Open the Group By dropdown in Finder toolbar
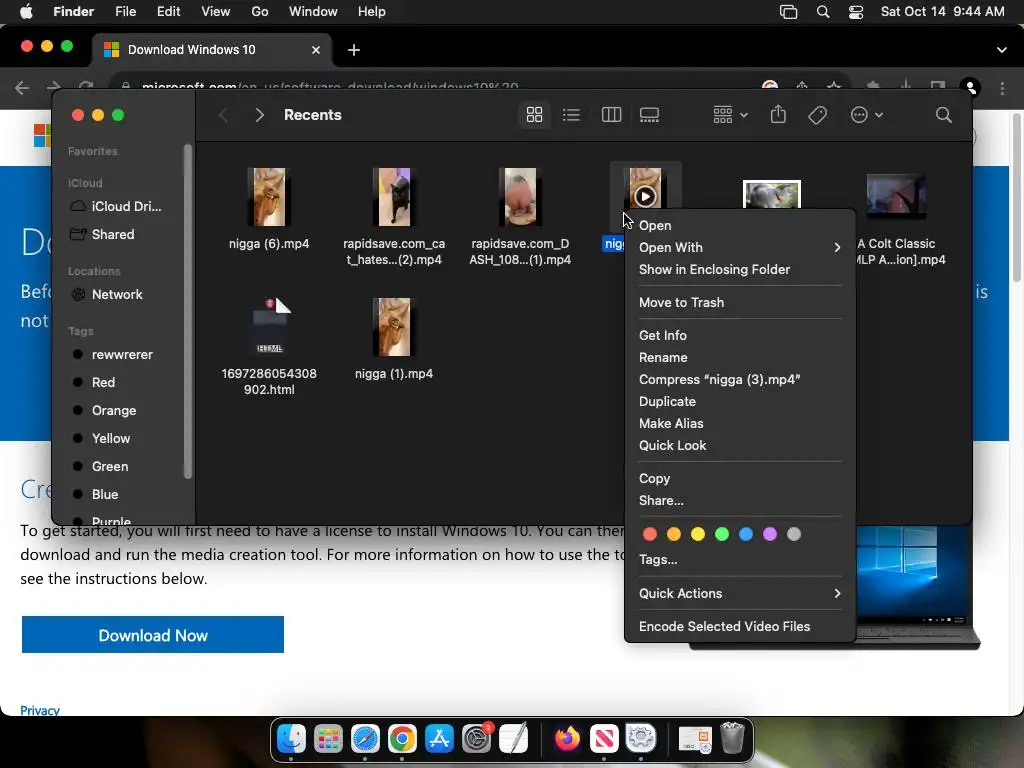 pyautogui.click(x=730, y=115)
